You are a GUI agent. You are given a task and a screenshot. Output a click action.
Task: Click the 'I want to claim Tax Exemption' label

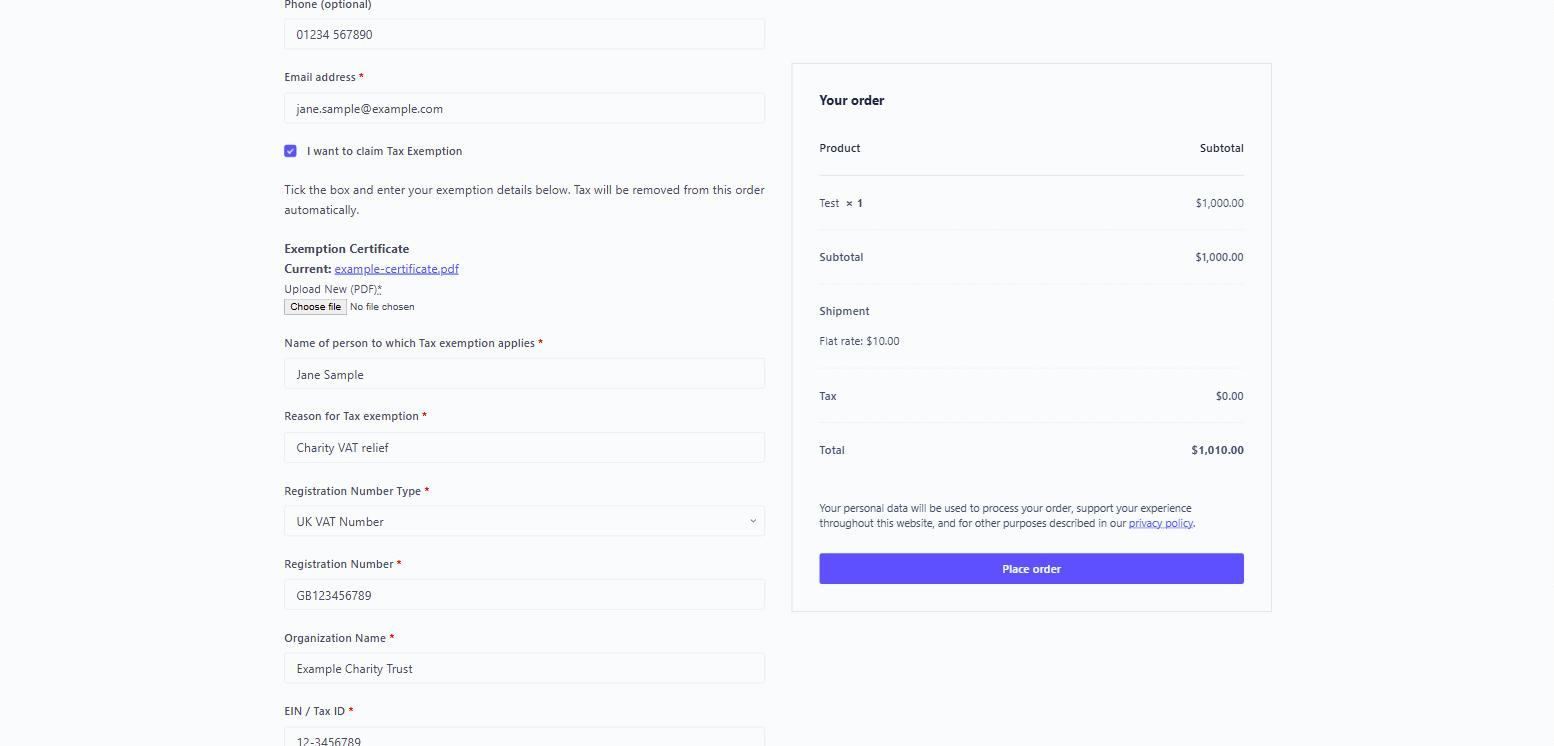click(384, 151)
